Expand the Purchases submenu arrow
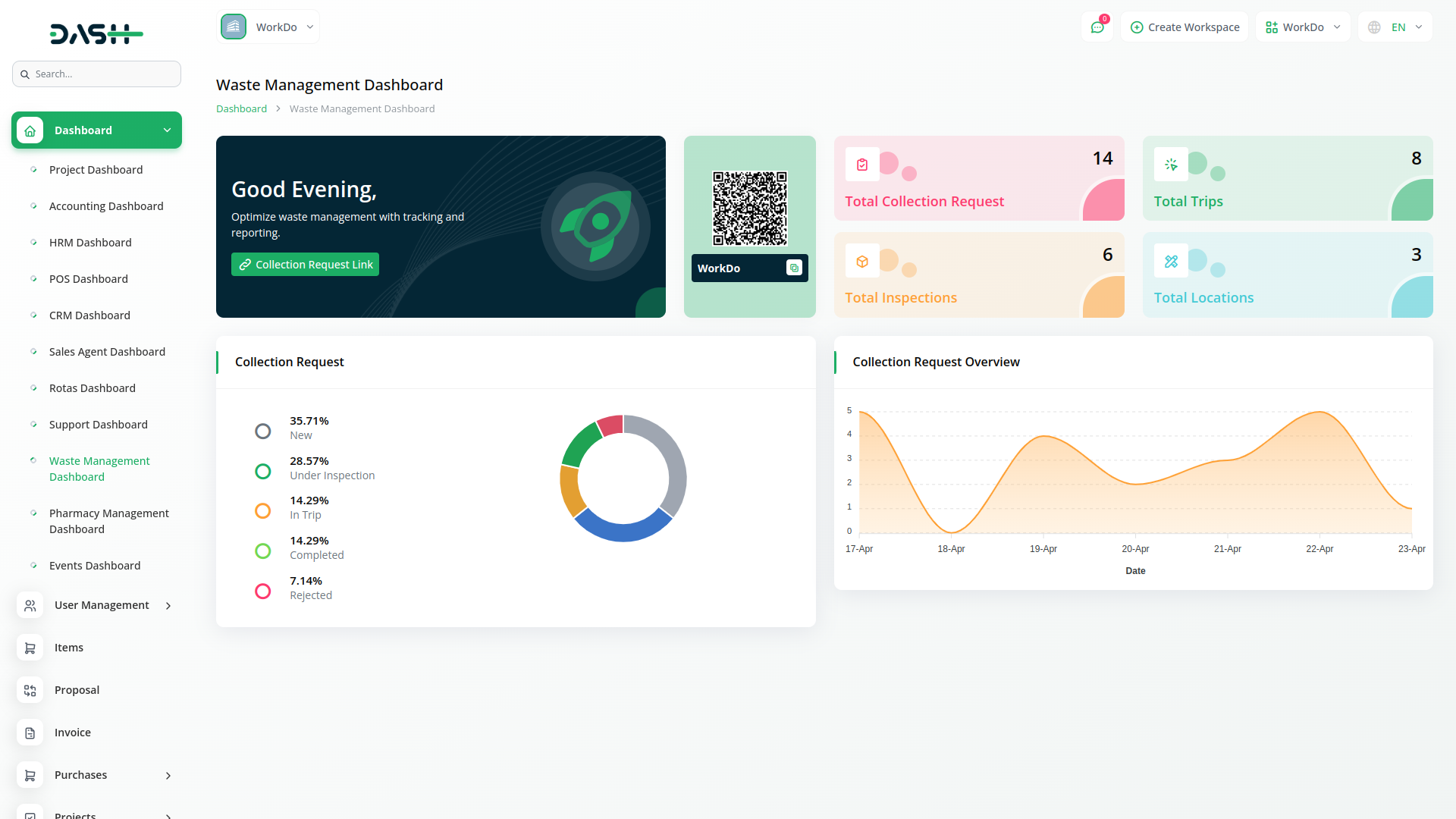The height and width of the screenshot is (819, 1456). [168, 776]
